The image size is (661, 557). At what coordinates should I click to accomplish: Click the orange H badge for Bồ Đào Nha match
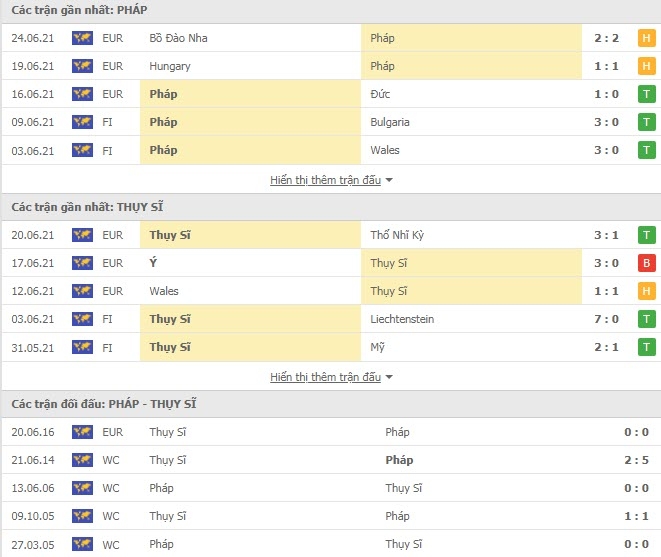click(646, 38)
